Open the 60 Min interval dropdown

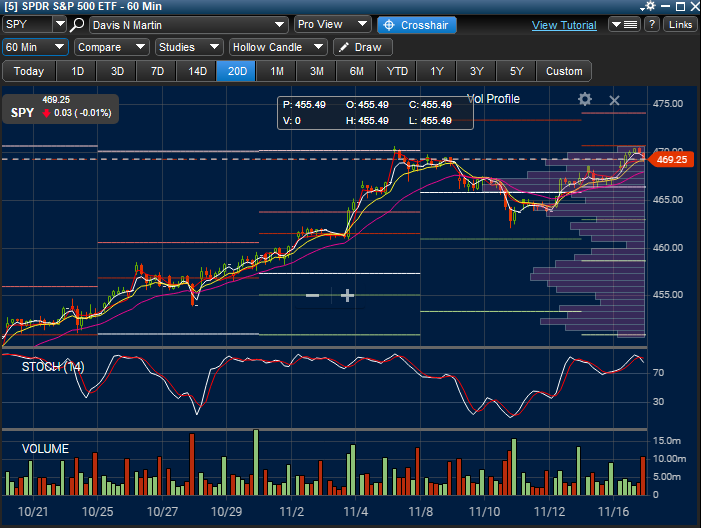[35, 47]
